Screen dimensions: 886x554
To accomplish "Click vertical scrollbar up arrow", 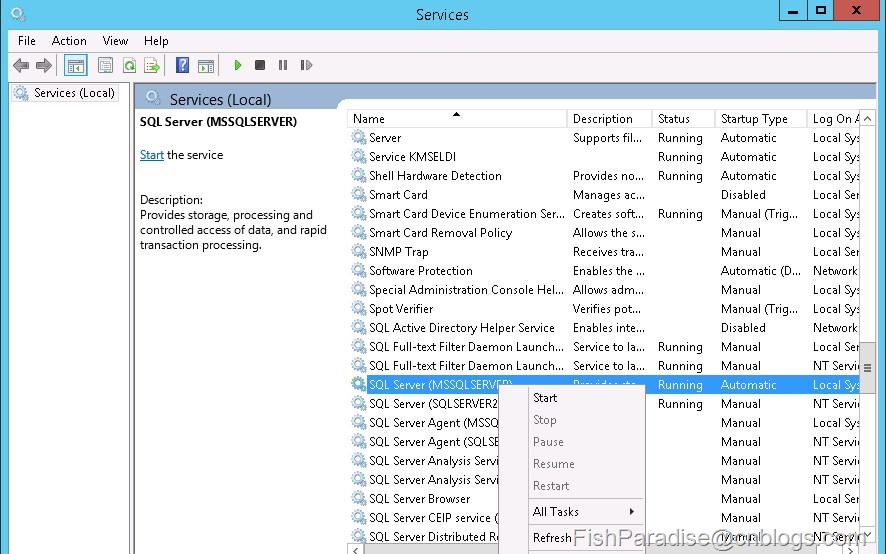I will pos(867,119).
